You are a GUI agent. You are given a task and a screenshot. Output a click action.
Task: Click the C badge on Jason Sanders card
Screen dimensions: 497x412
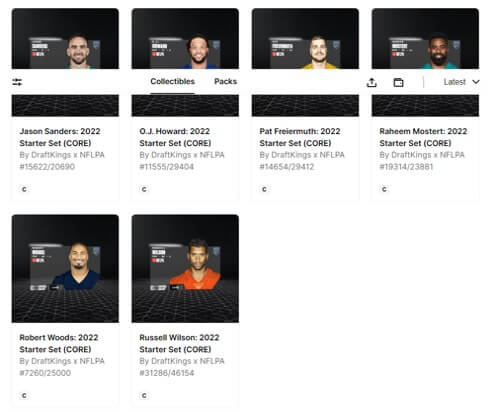(24, 189)
